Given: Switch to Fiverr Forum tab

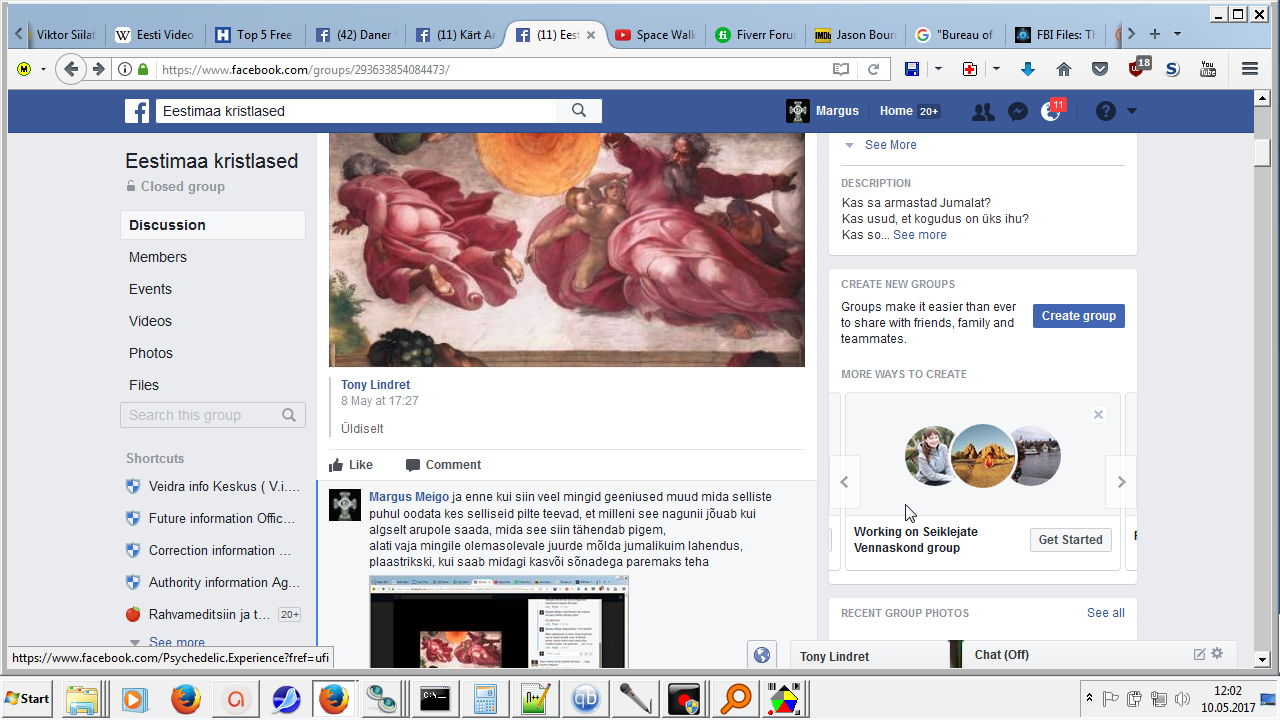Looking at the screenshot, I should tap(755, 35).
